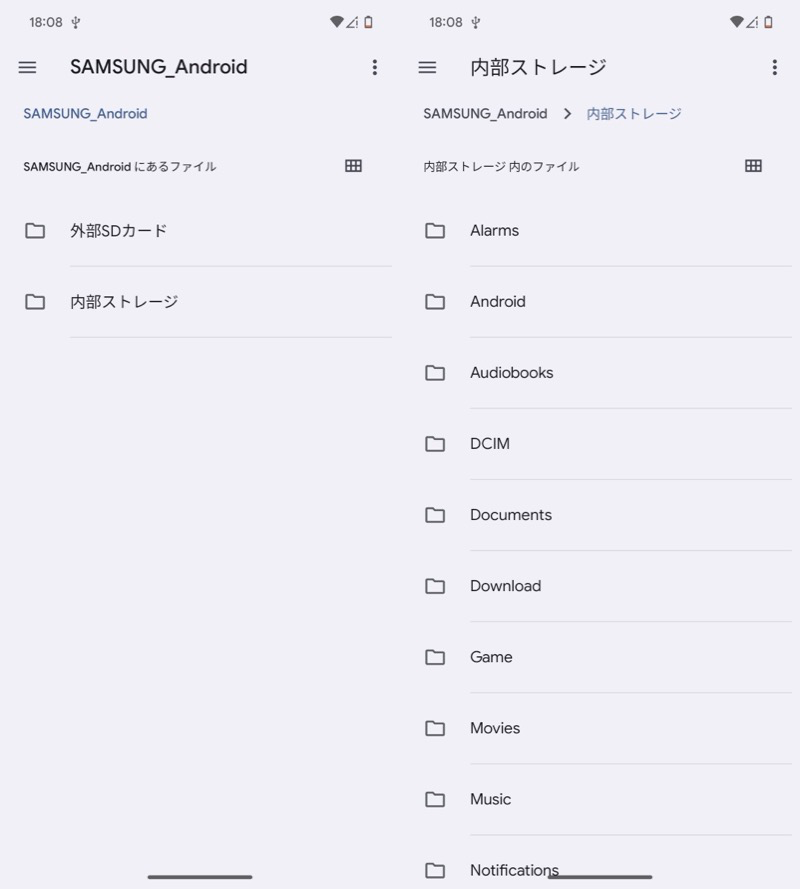The width and height of the screenshot is (800, 889).
Task: Click the Movies folder icon
Action: pyautogui.click(x=435, y=728)
